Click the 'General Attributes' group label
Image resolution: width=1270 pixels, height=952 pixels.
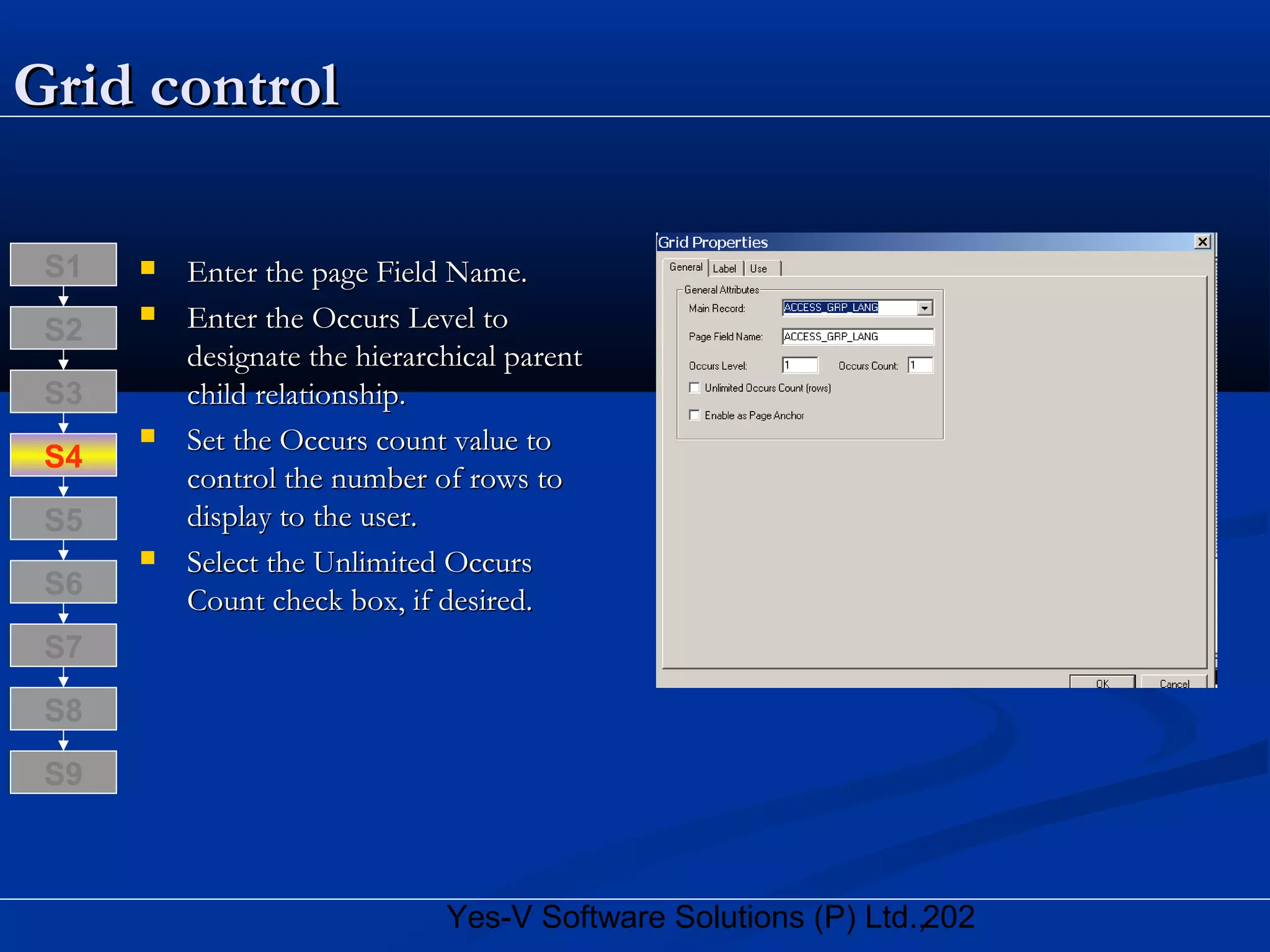click(x=721, y=290)
